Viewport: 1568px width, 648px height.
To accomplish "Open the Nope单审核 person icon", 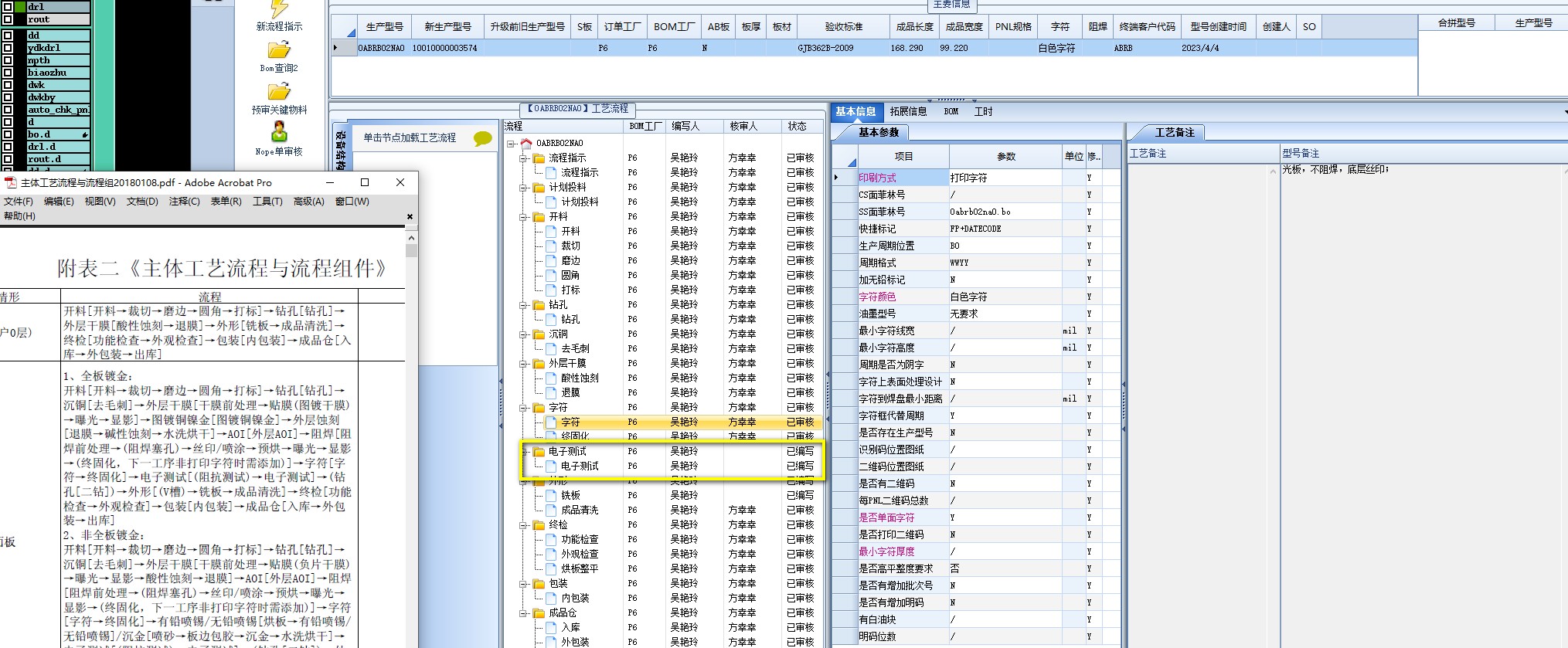I will pos(279,133).
